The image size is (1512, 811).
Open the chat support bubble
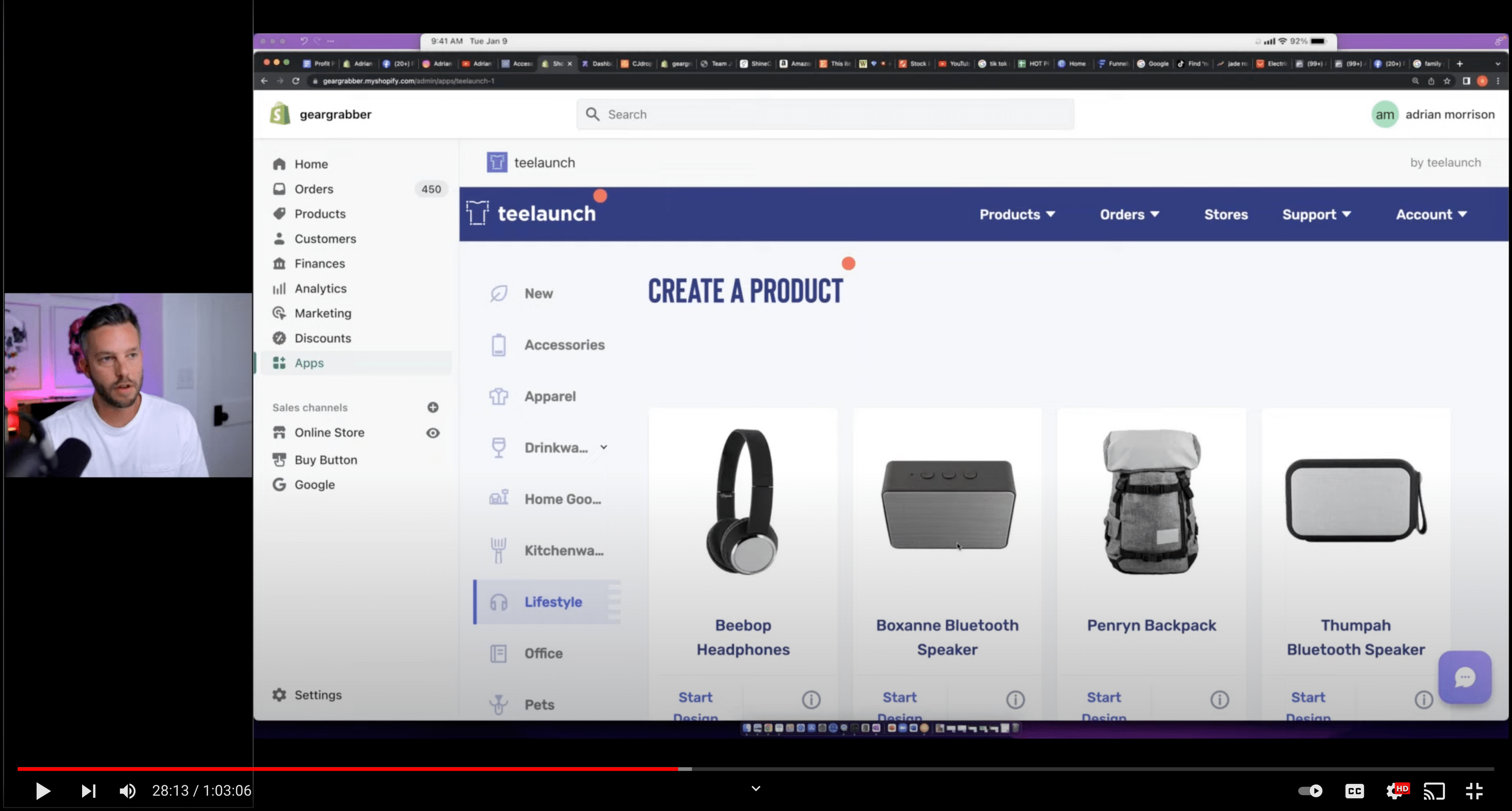click(x=1465, y=677)
